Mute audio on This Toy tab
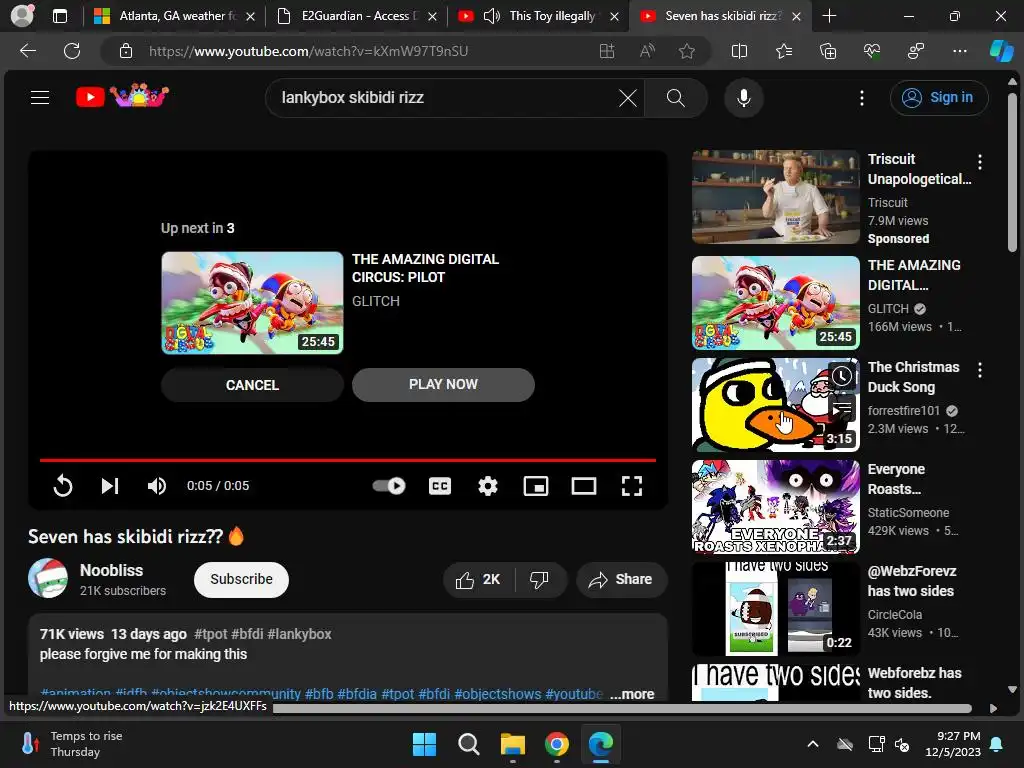The height and width of the screenshot is (768, 1024). click(x=491, y=16)
